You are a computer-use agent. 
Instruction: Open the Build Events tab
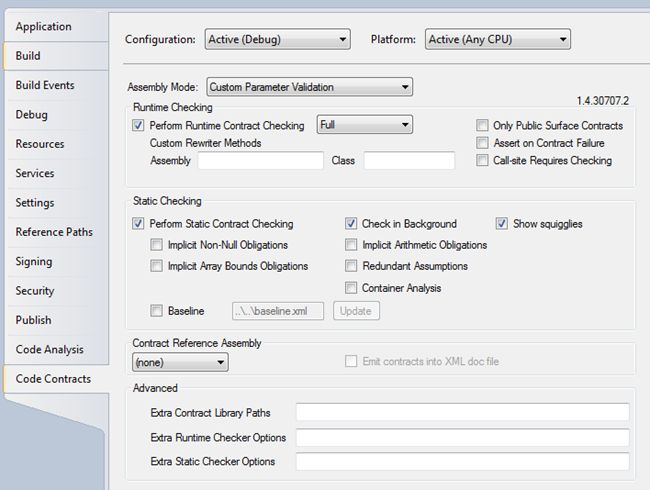pyautogui.click(x=56, y=85)
